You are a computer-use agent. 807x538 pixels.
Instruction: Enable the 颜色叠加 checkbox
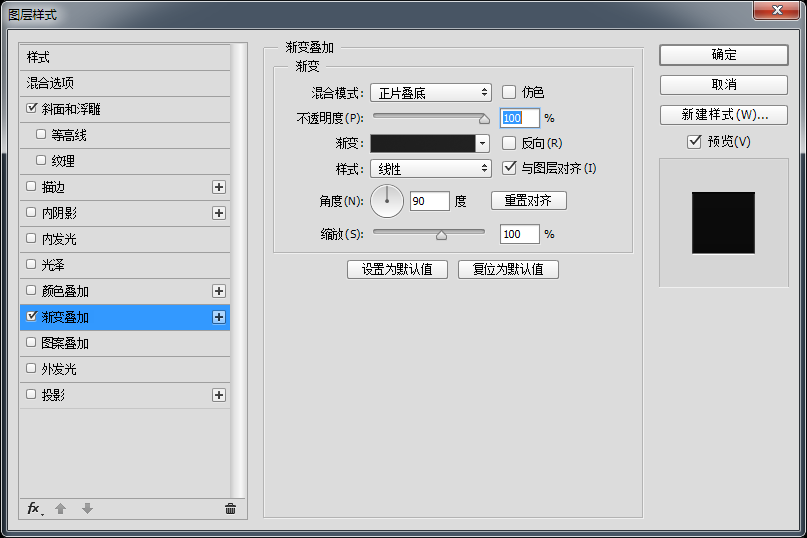point(31,290)
